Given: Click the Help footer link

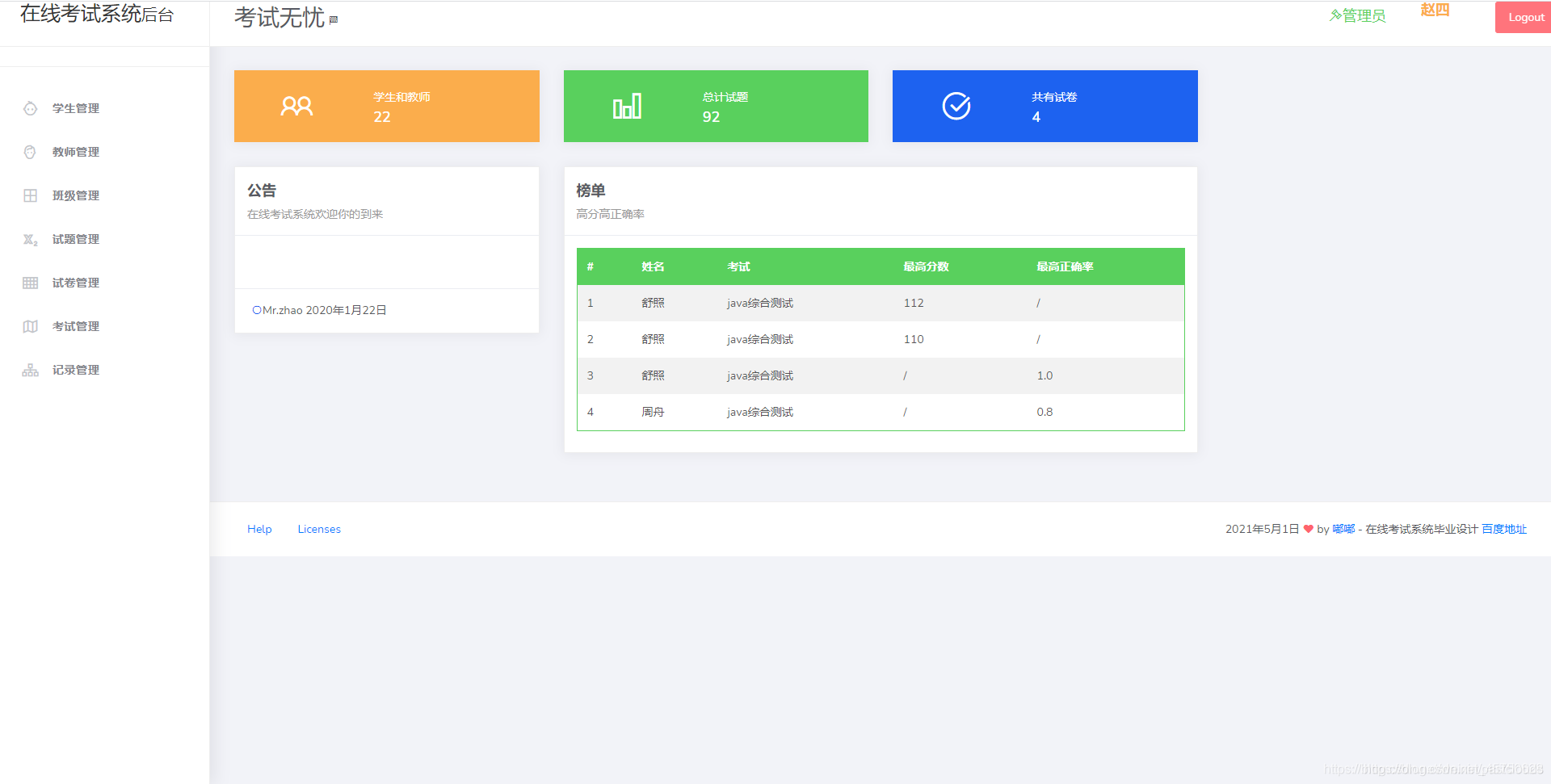Looking at the screenshot, I should [x=259, y=529].
